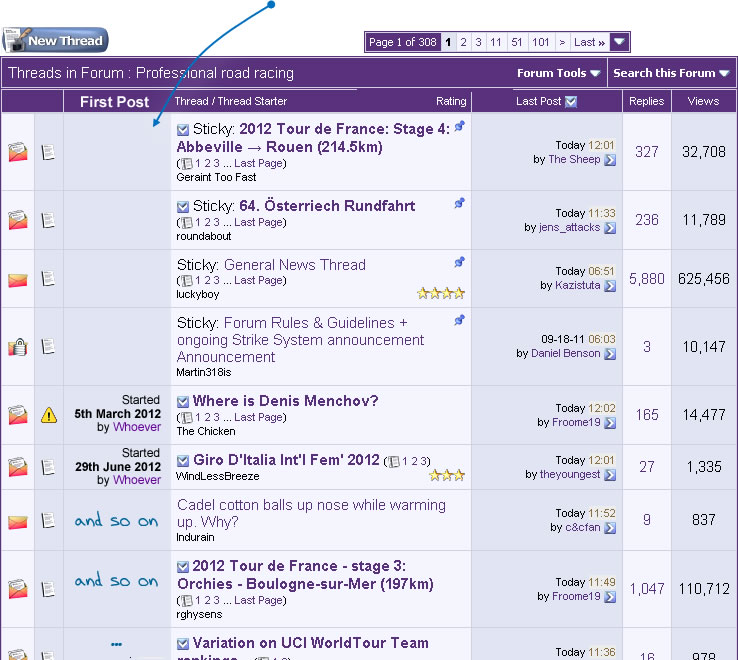Screen dimensions: 738x660
Task: Go to next page arrow
Action: (x=562, y=42)
